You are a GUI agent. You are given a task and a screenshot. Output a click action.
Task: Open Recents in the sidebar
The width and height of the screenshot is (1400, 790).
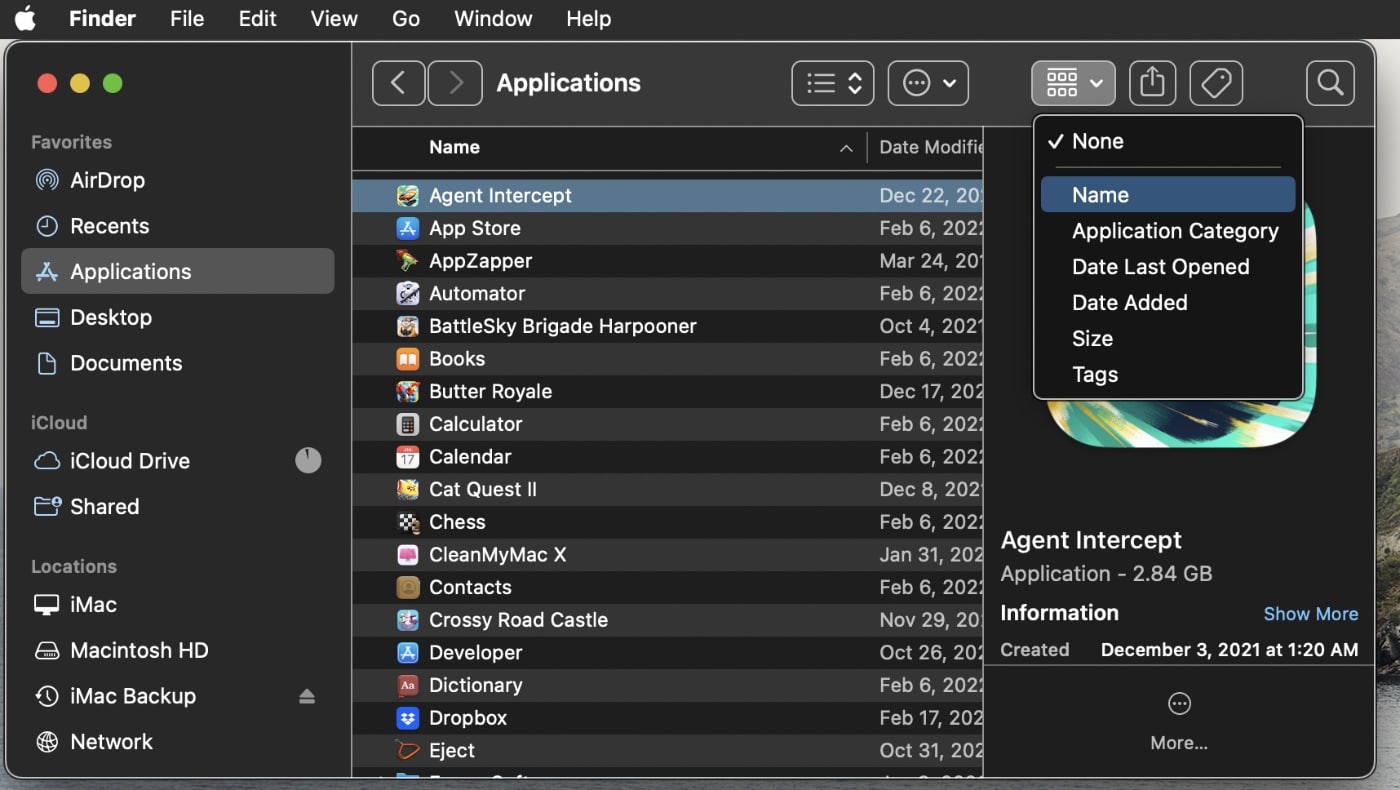[178, 226]
